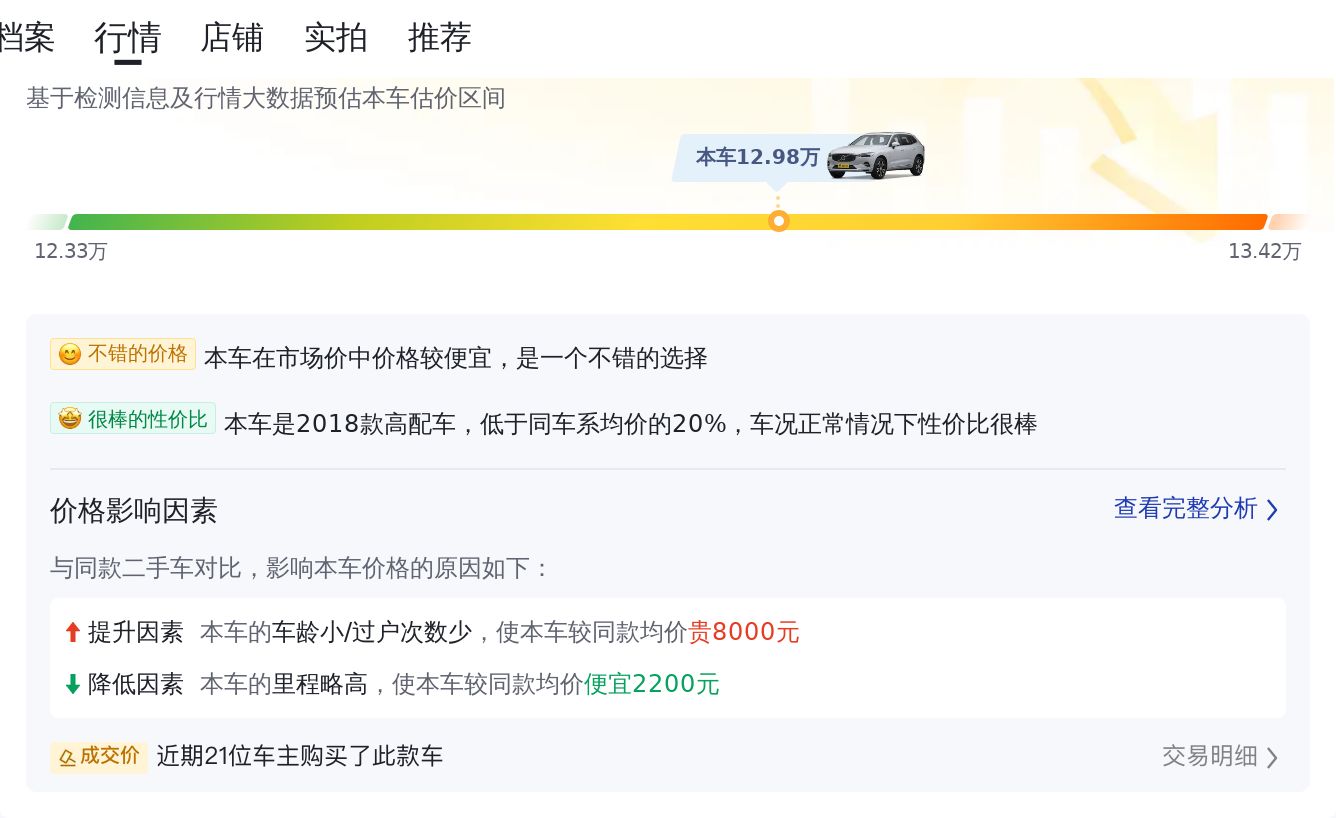Viewport: 1336px width, 818px height.
Task: Click the chevron beside 查看完整分析
Action: (x=1272, y=510)
